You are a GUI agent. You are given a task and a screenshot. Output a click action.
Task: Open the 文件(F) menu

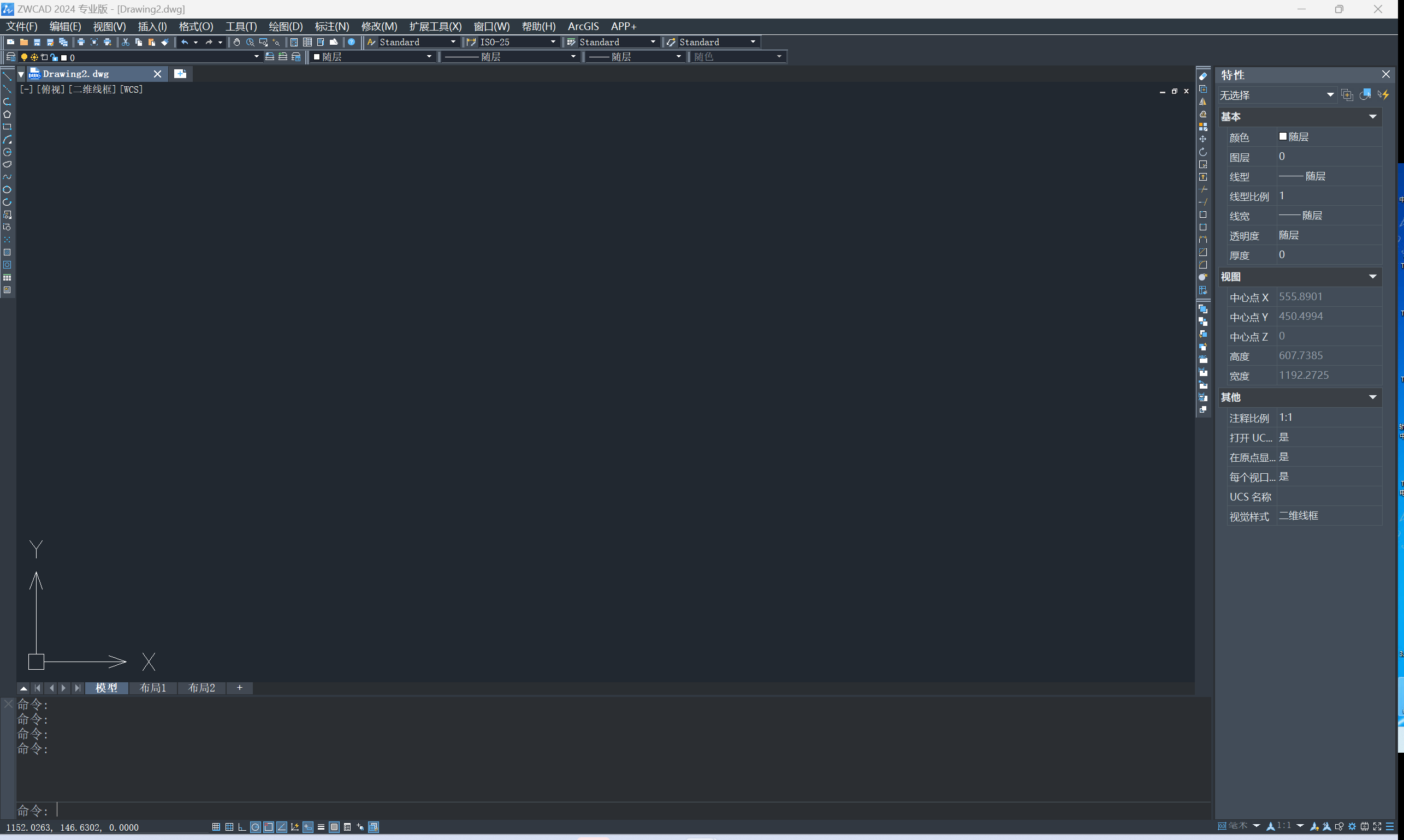21,26
